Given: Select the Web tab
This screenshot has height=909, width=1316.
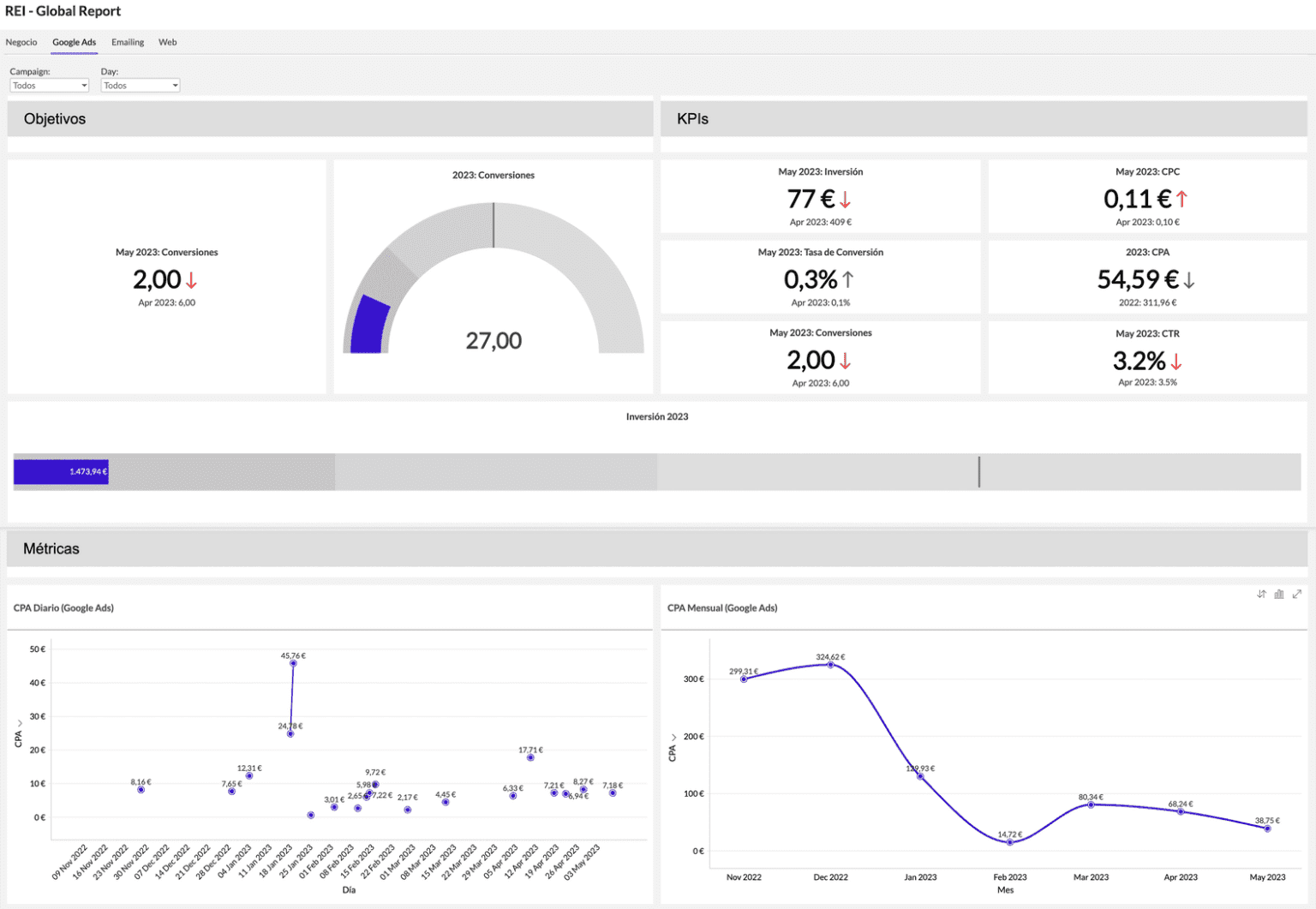Looking at the screenshot, I should point(168,41).
